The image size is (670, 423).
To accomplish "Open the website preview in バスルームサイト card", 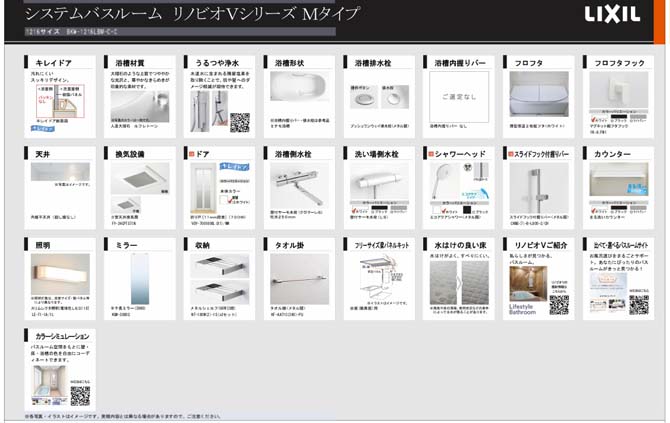I will coord(608,292).
